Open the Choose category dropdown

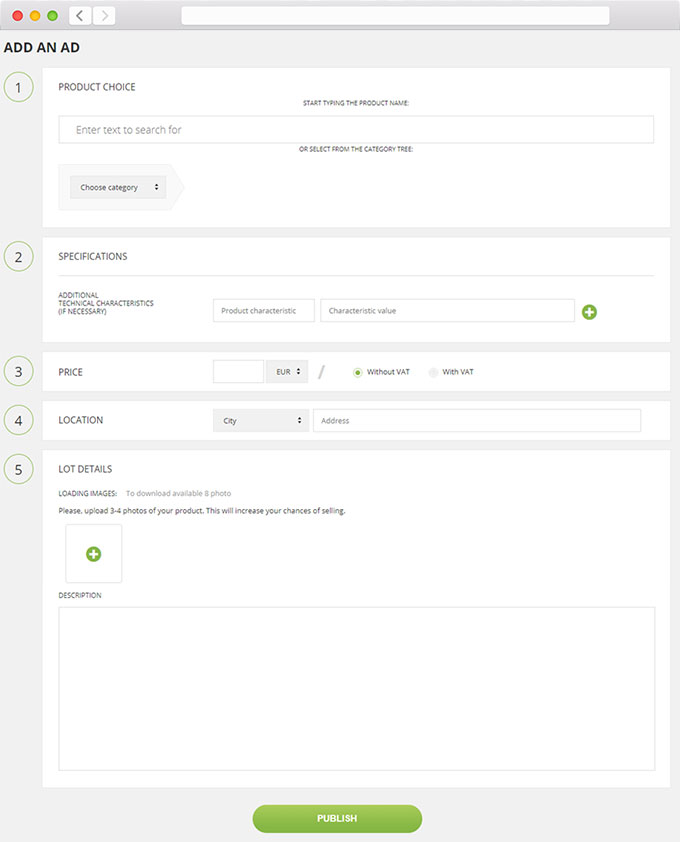click(x=118, y=187)
